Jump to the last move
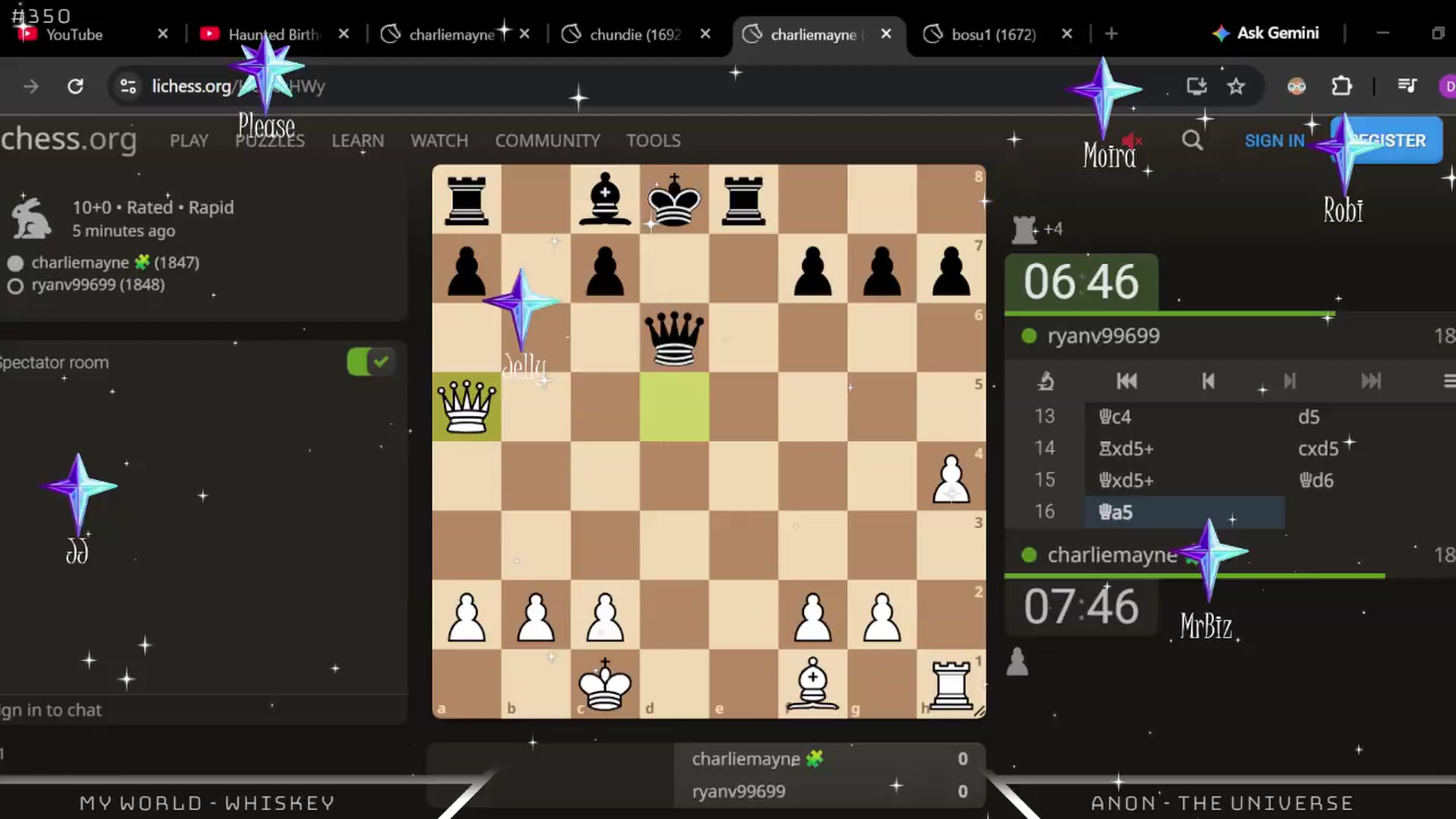The width and height of the screenshot is (1456, 819). point(1370,381)
